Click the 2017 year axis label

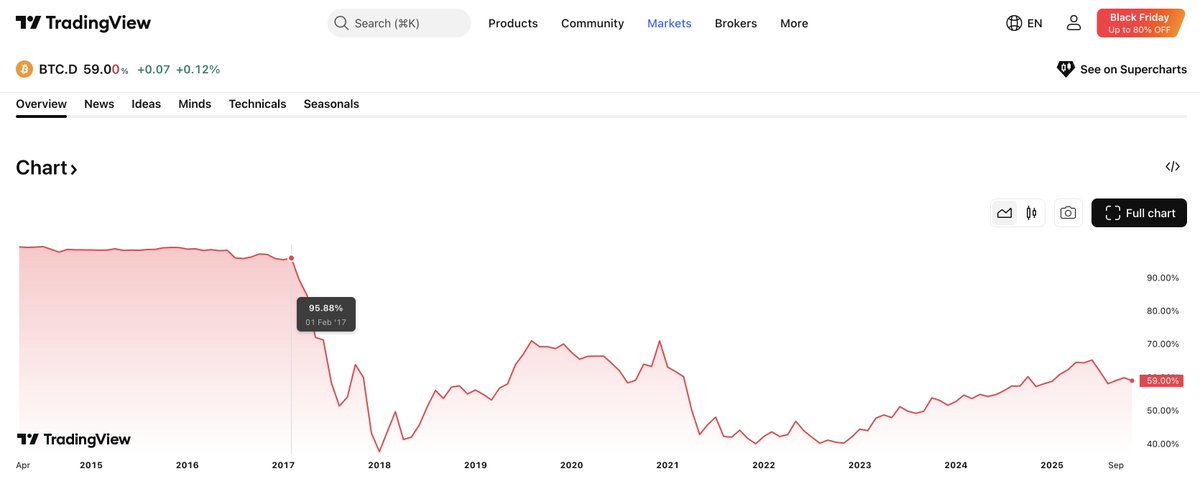coord(283,465)
